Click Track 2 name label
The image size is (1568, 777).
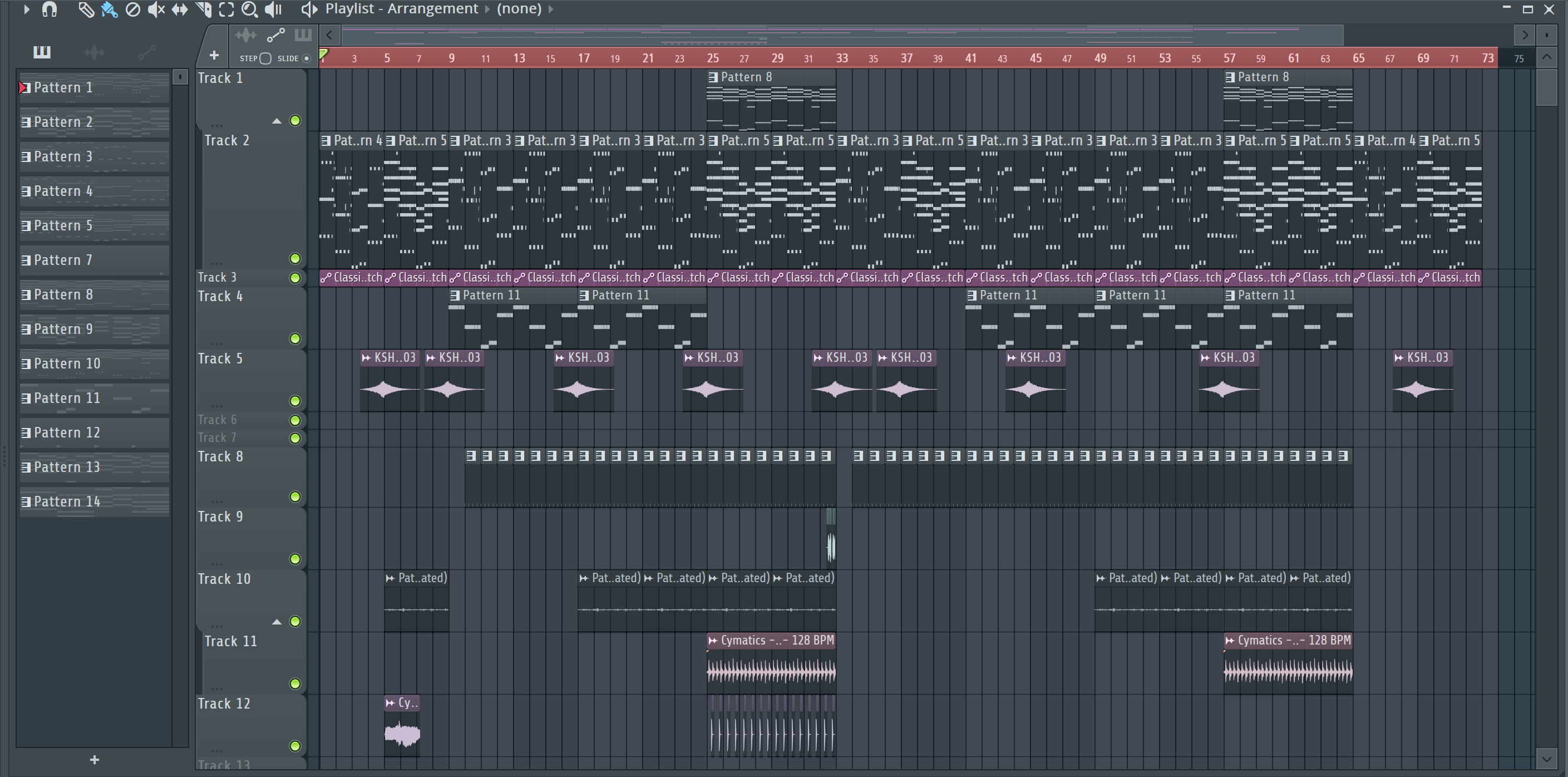(226, 141)
